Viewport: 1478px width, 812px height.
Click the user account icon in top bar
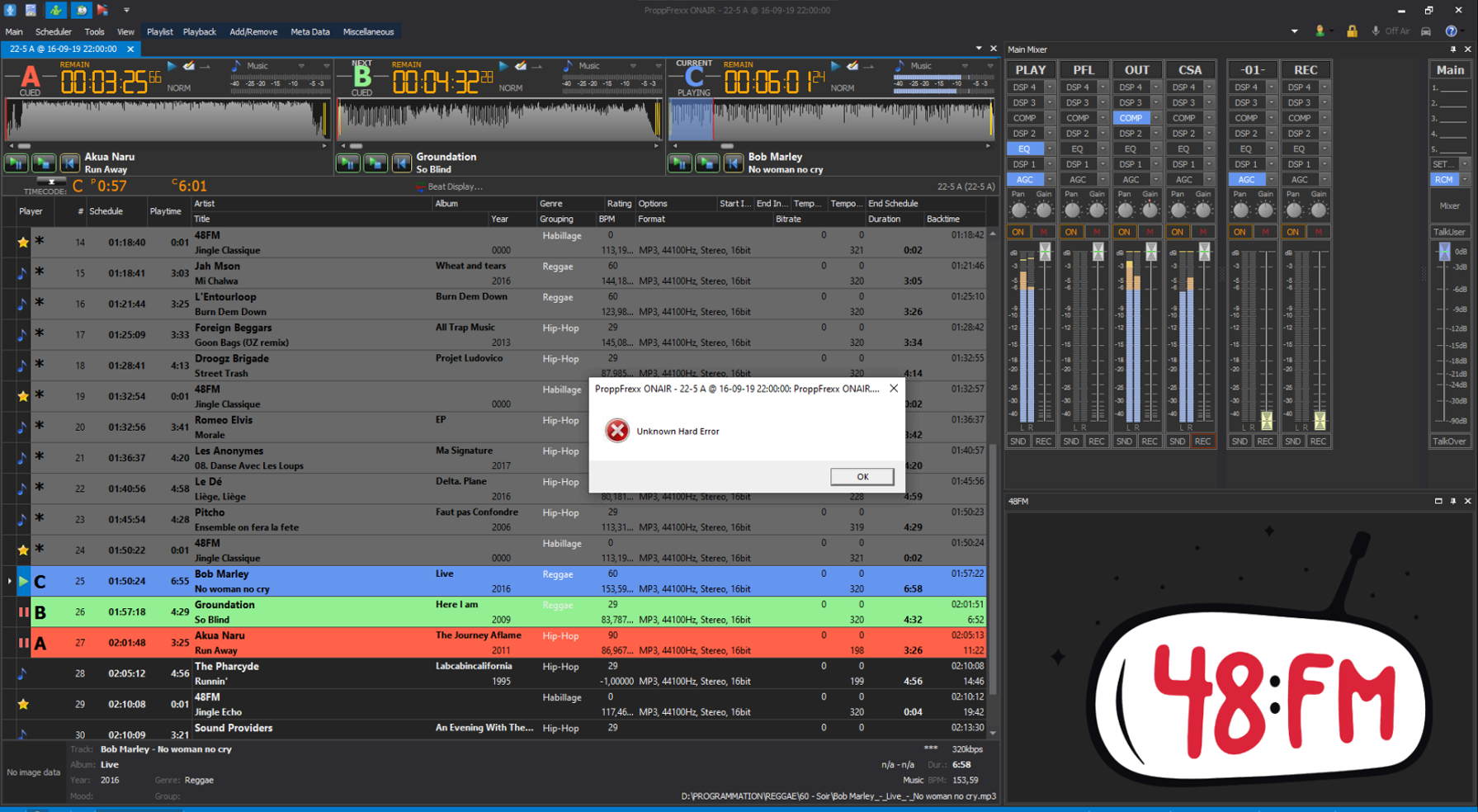point(1320,31)
